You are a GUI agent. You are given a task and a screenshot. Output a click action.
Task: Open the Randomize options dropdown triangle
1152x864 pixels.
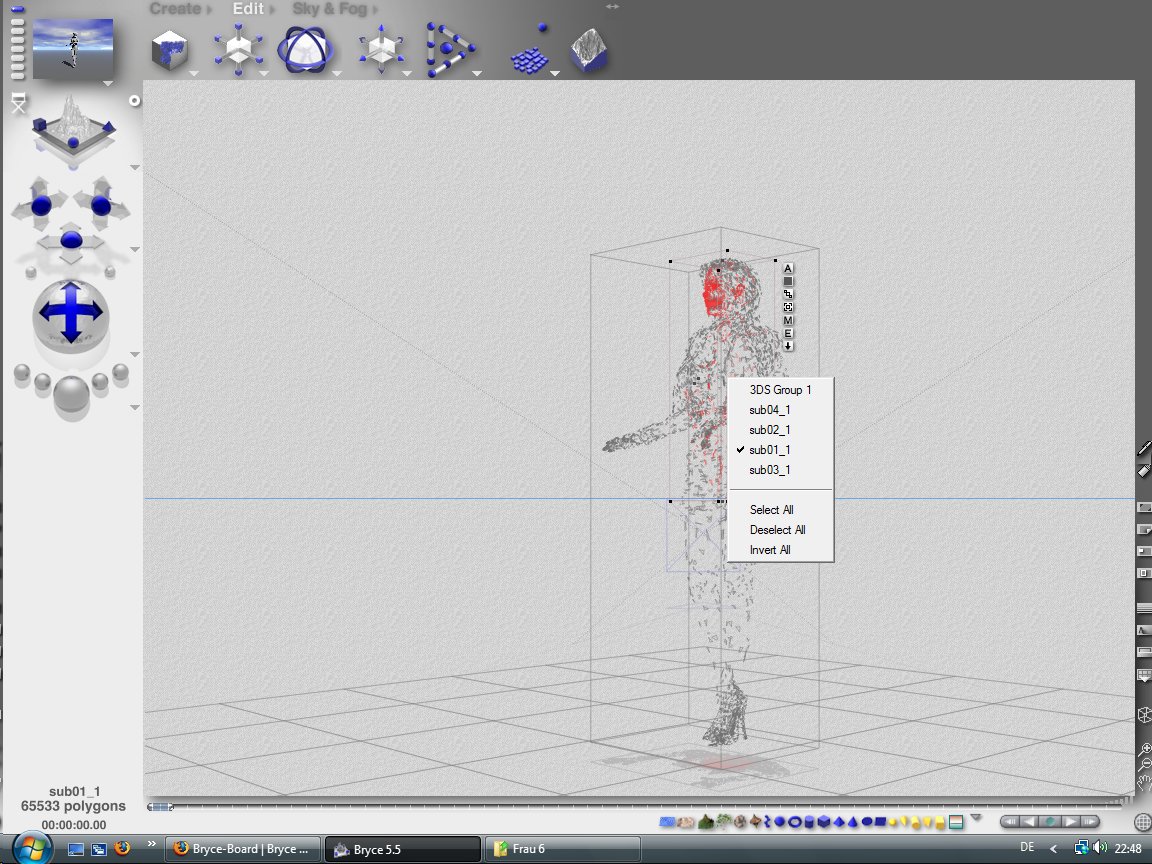coord(555,73)
